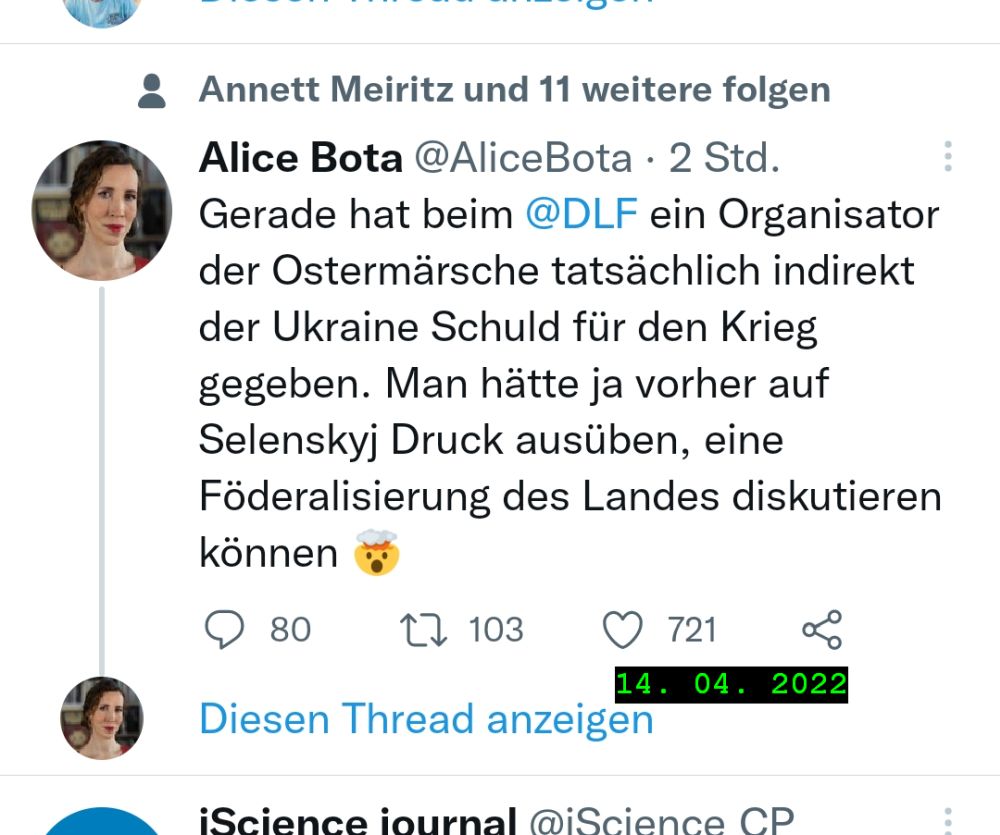
Task: Retweet Alice Bota's tweet
Action: (x=424, y=630)
